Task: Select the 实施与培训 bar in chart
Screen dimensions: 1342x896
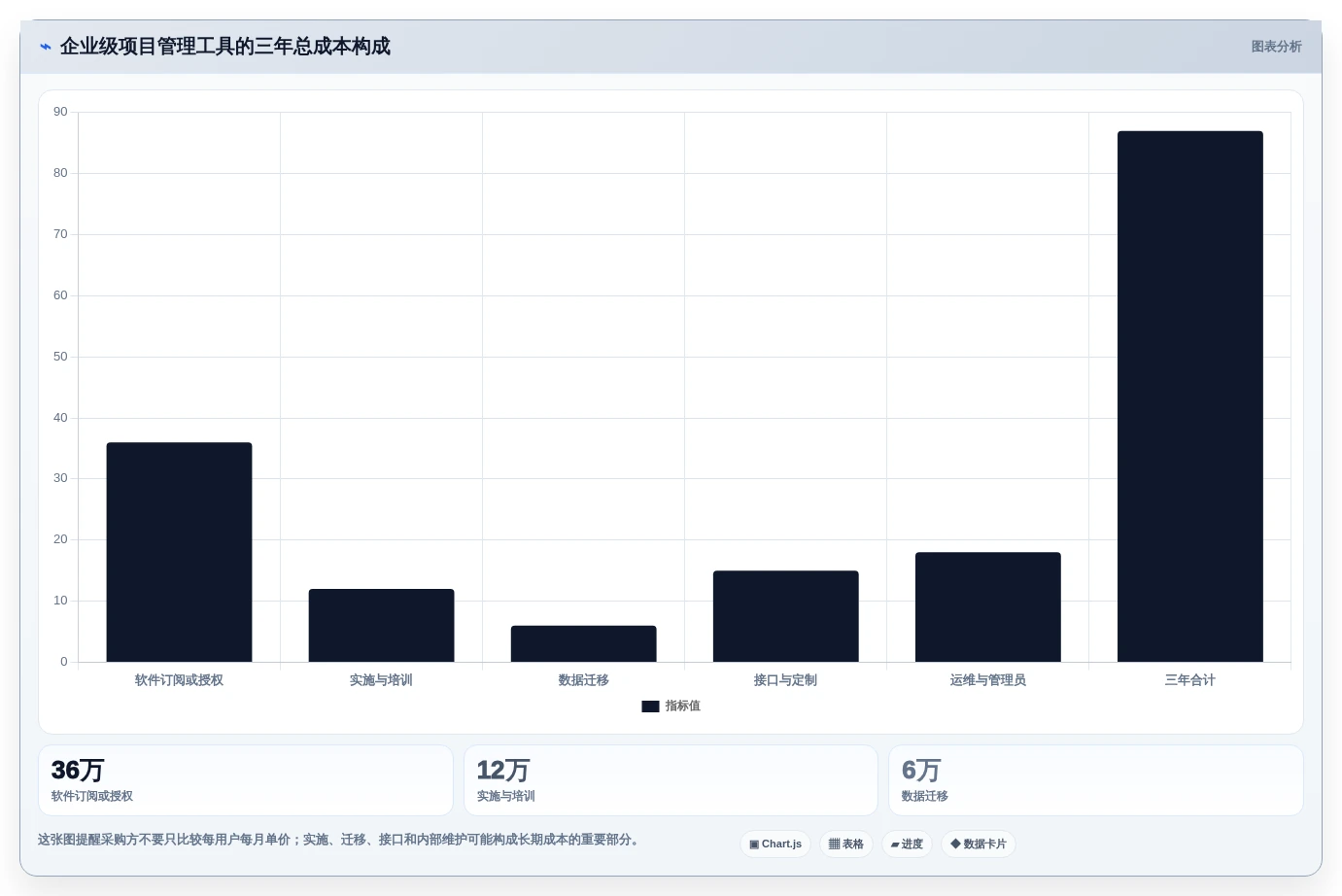Action: [381, 625]
